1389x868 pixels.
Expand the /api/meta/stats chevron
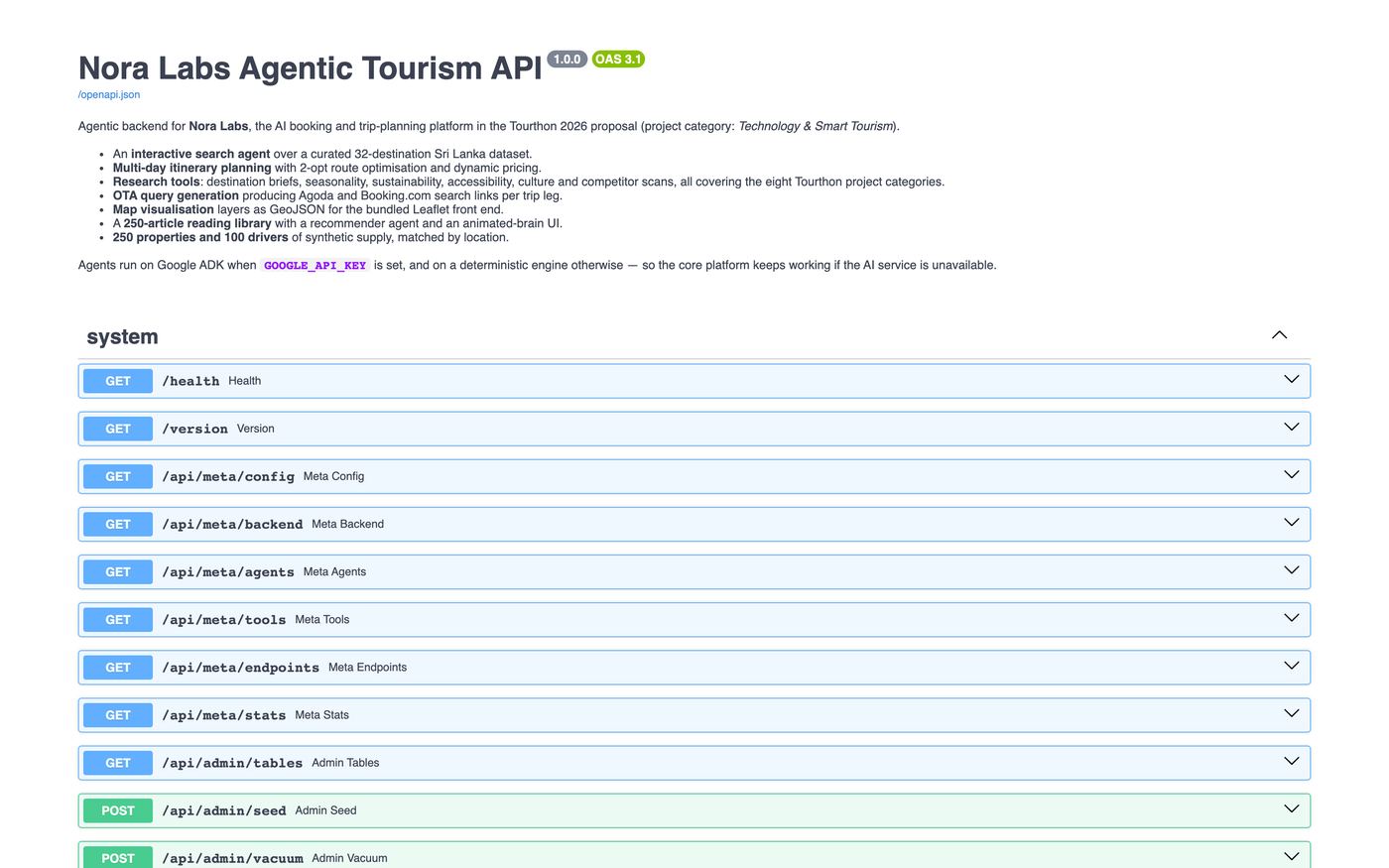click(x=1291, y=713)
